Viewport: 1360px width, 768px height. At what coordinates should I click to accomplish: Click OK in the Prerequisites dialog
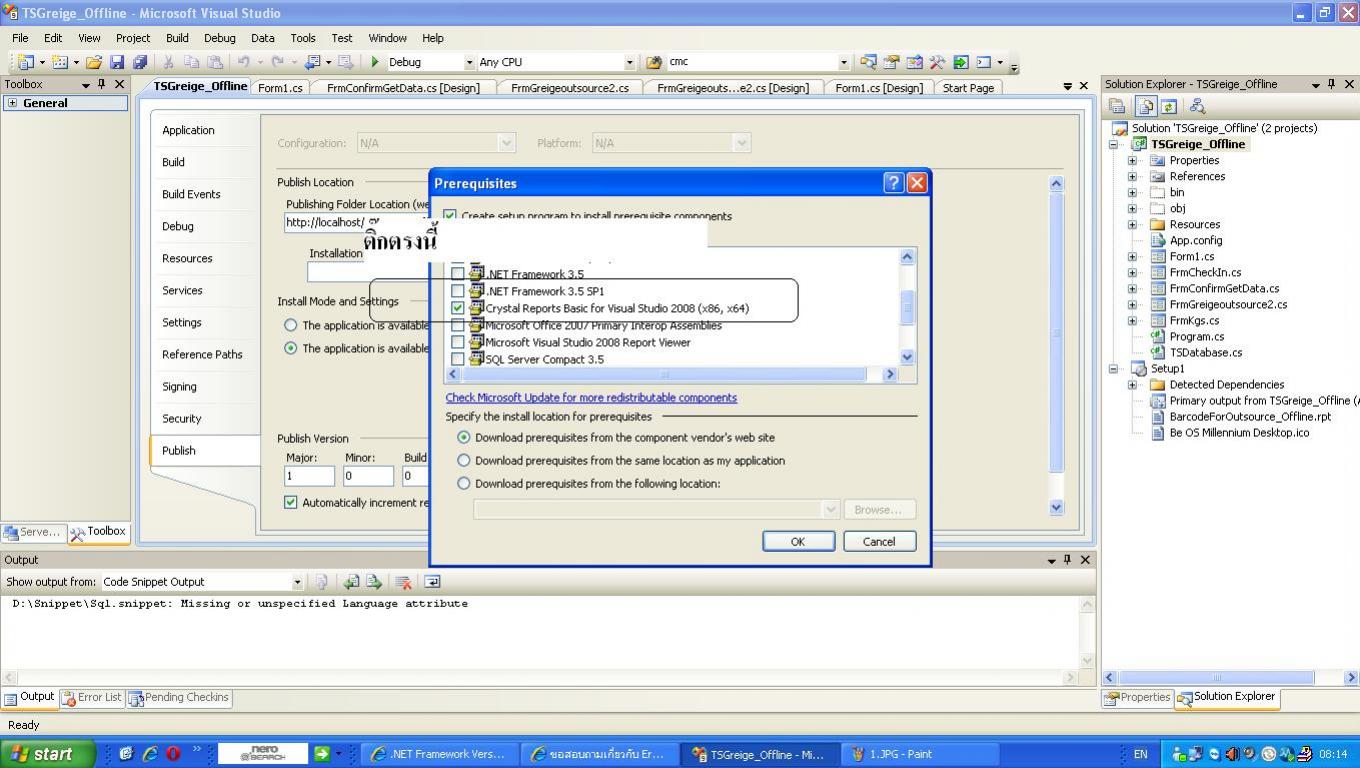point(798,541)
